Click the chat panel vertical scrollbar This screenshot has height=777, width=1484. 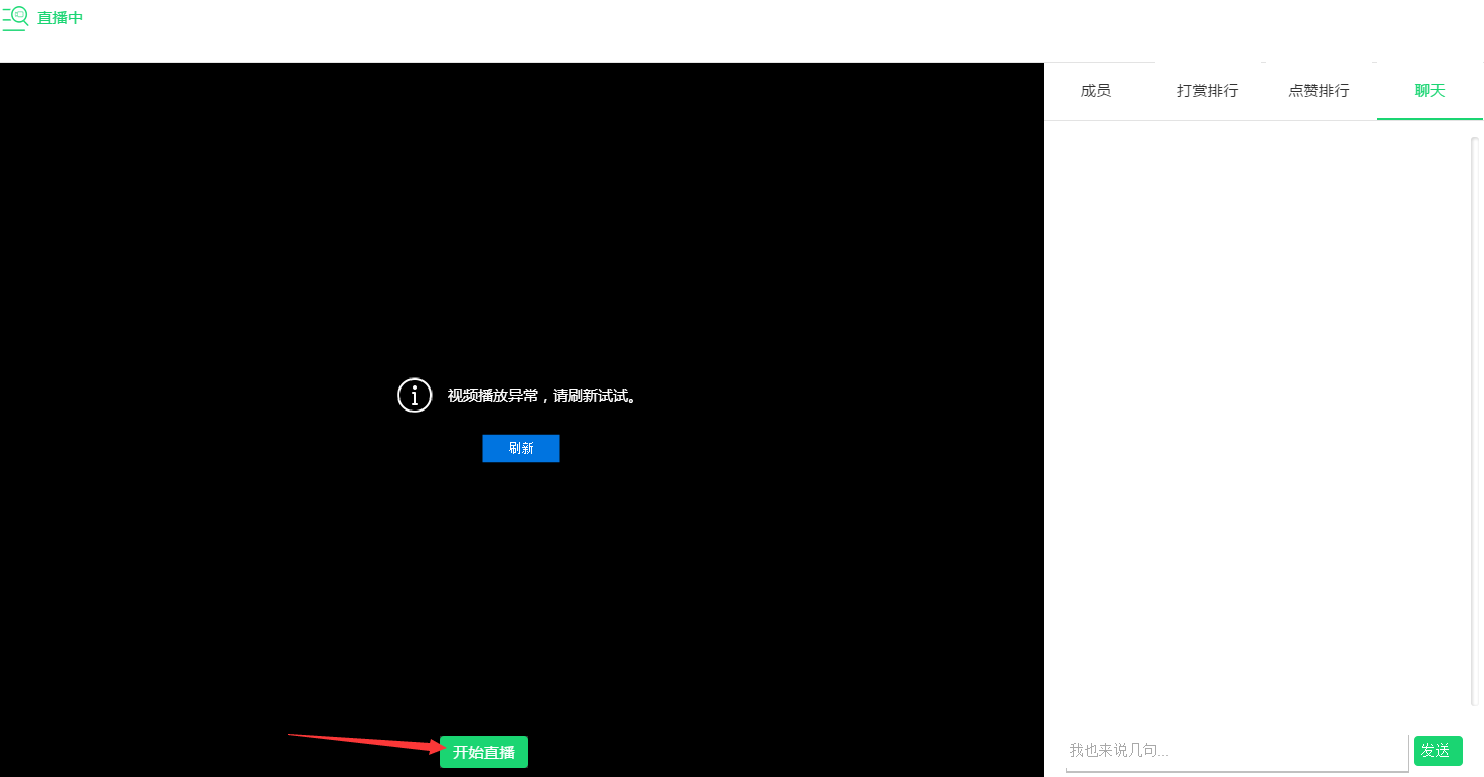coord(1475,420)
